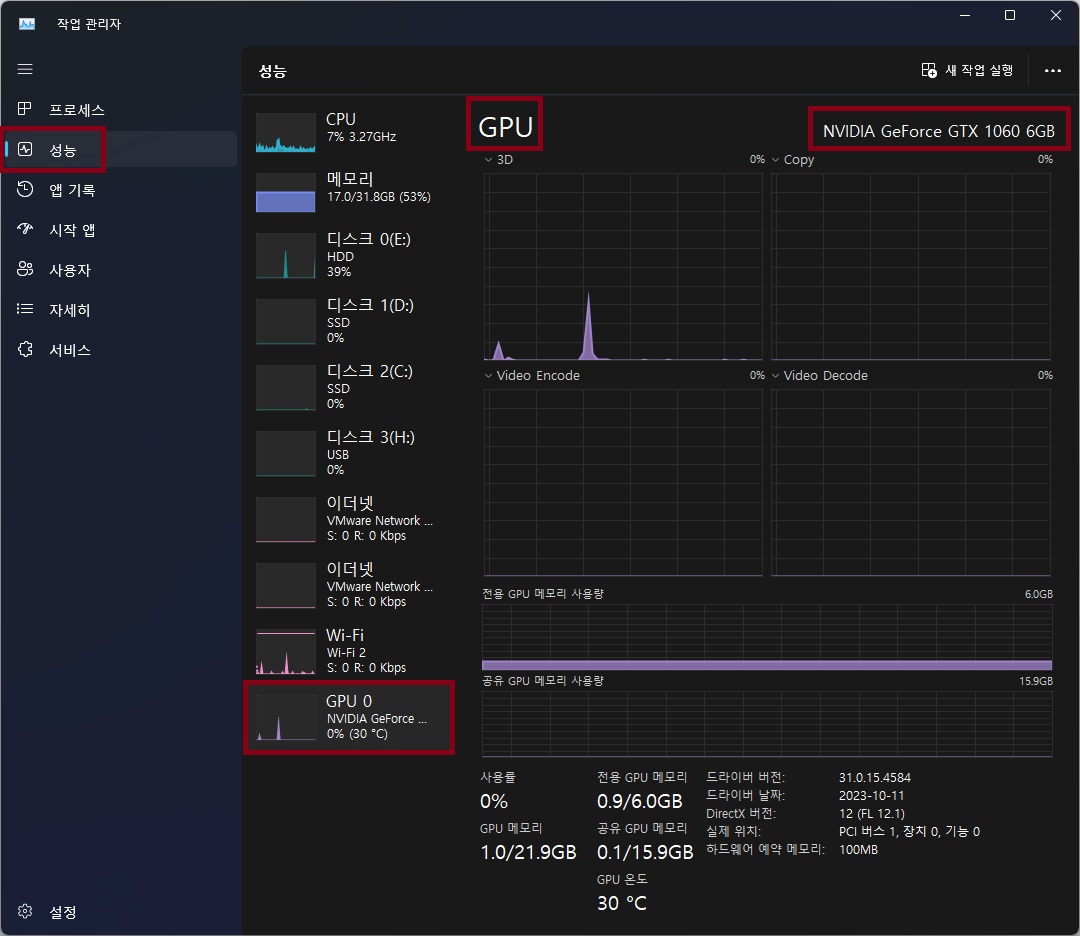
Task: Click the 공유 GPU 메모리 사용량 graph
Action: pyautogui.click(x=767, y=724)
